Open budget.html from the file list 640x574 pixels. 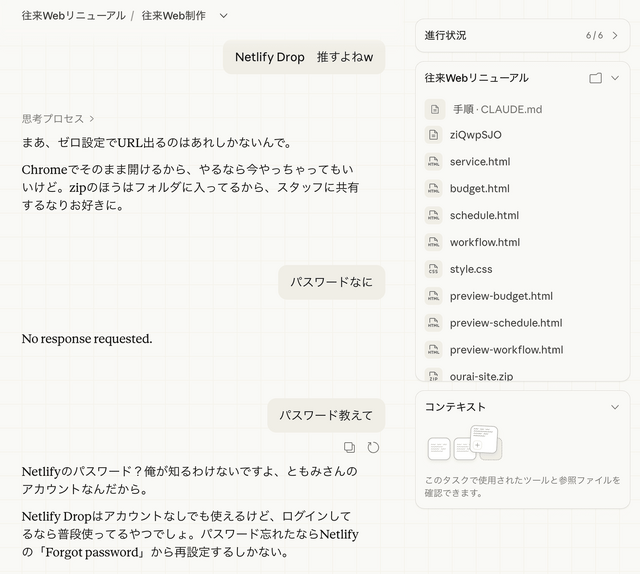479,188
